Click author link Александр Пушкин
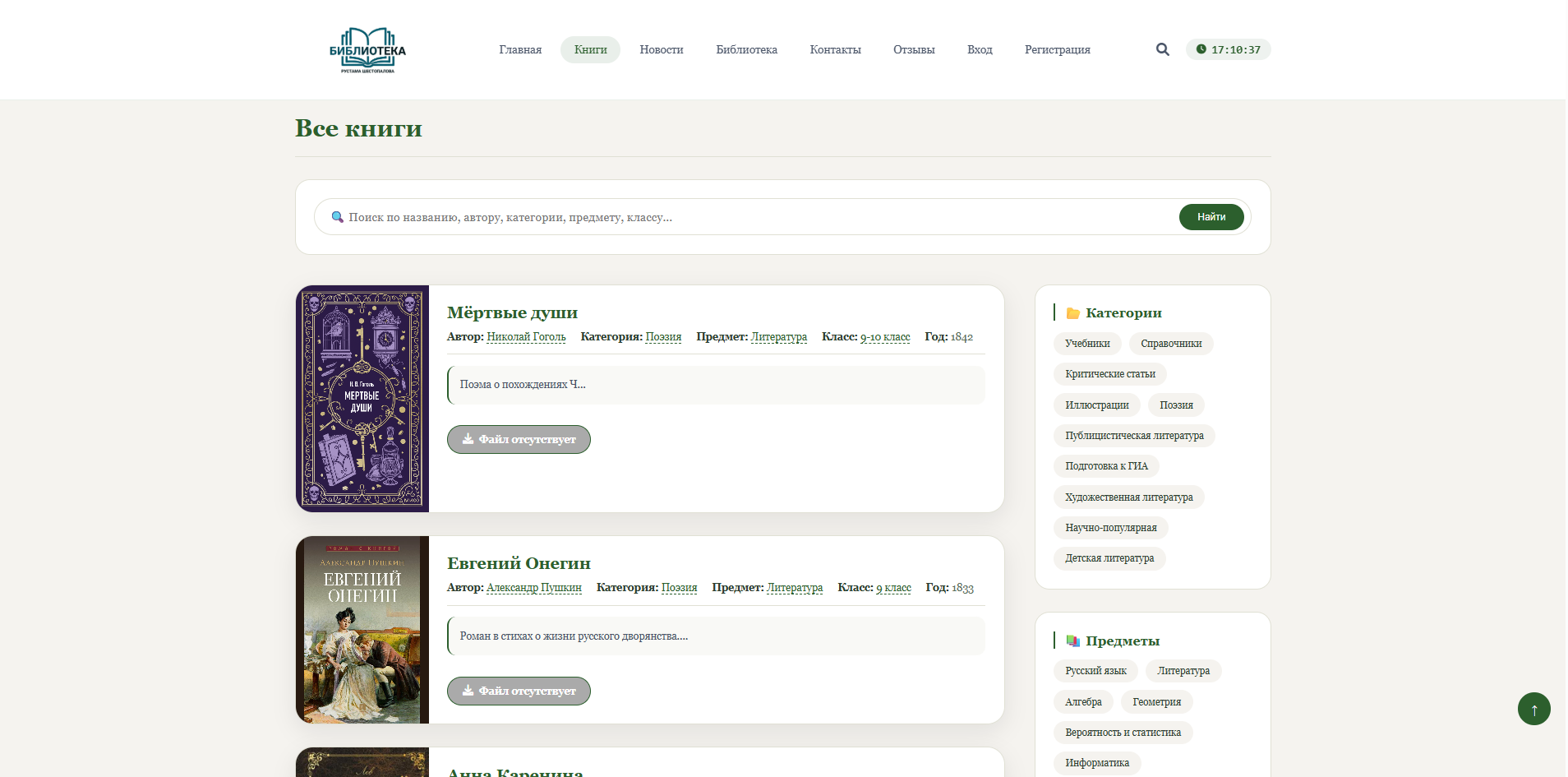Screen dimensions: 1568x777 tap(534, 588)
